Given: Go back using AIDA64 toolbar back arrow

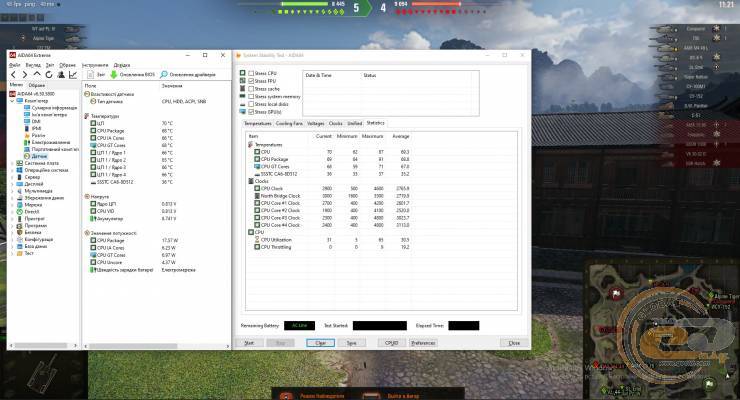Looking at the screenshot, I should [13, 75].
